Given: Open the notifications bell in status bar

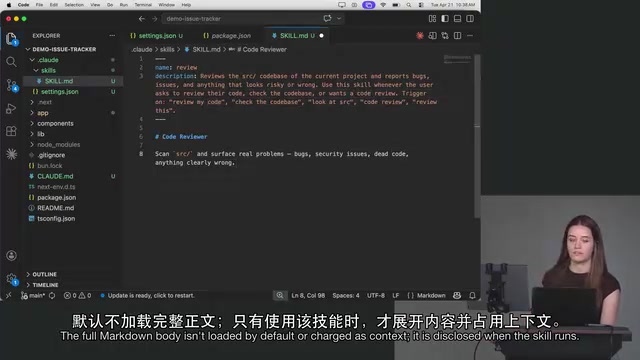Looking at the screenshot, I should click(x=472, y=296).
